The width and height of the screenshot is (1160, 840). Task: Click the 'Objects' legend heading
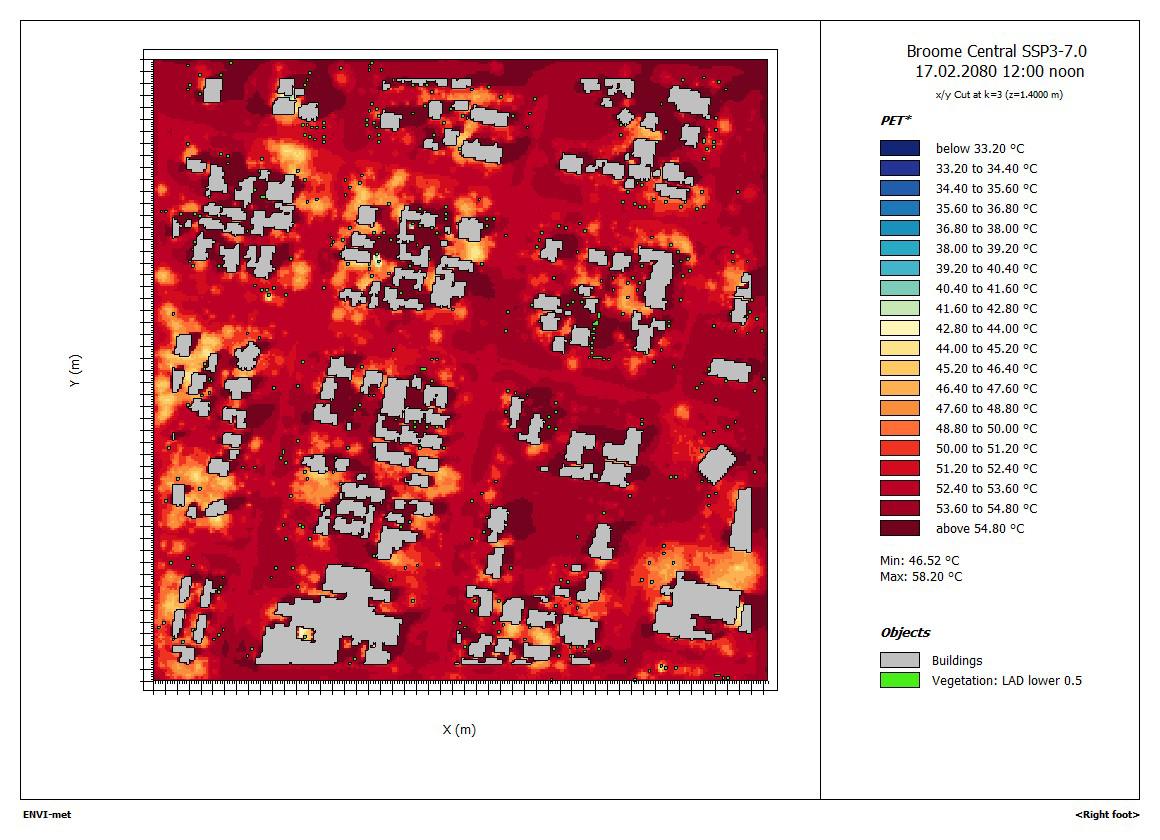click(905, 633)
